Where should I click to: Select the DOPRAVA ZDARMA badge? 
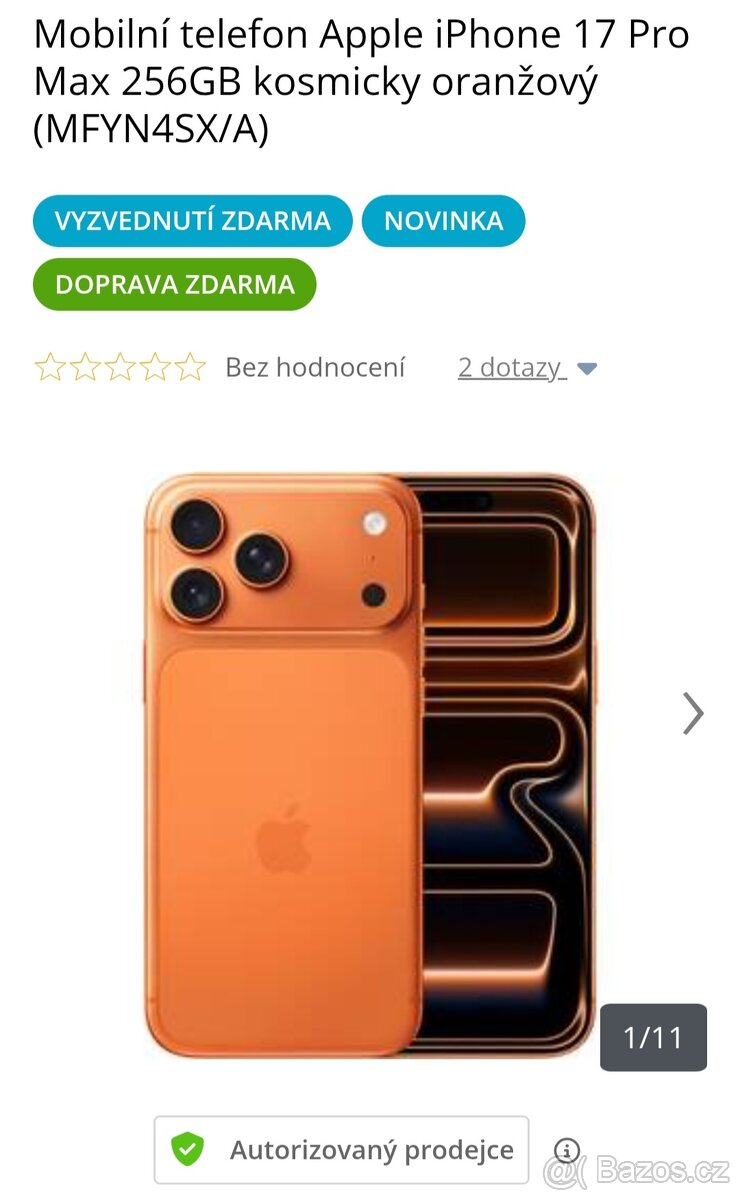(x=175, y=284)
